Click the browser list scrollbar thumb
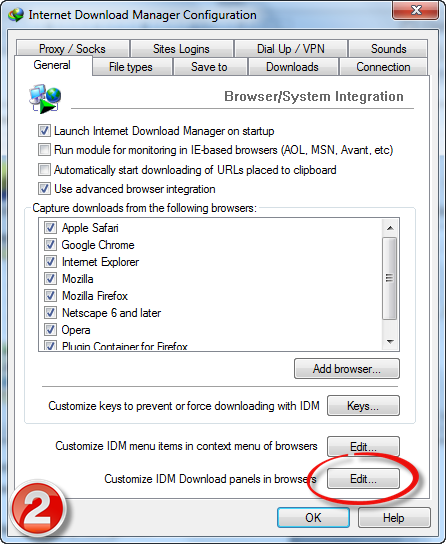This screenshot has height=544, width=446. tap(390, 278)
